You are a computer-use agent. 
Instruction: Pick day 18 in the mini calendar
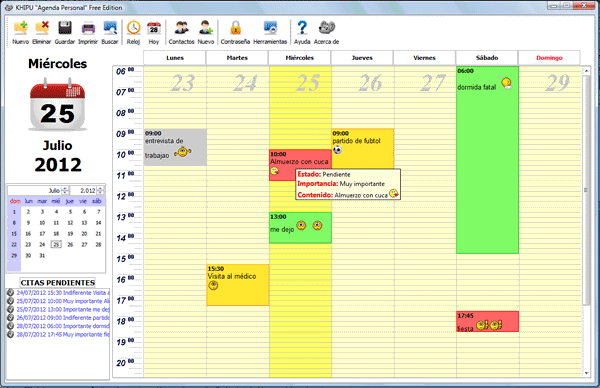pos(56,234)
